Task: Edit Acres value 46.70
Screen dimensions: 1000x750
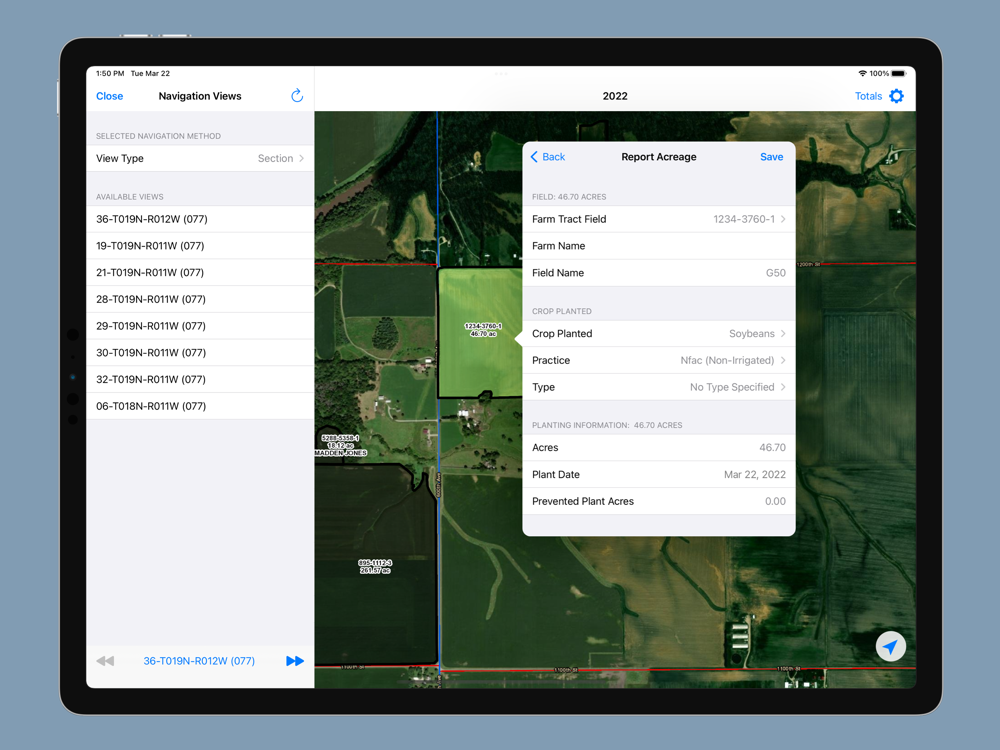Action: (x=659, y=448)
